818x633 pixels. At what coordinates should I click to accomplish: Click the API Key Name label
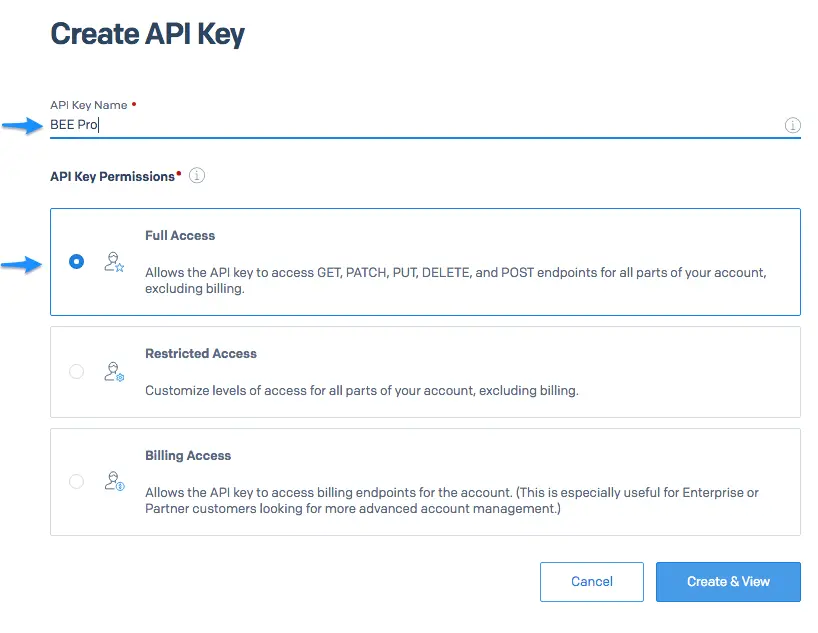[89, 105]
